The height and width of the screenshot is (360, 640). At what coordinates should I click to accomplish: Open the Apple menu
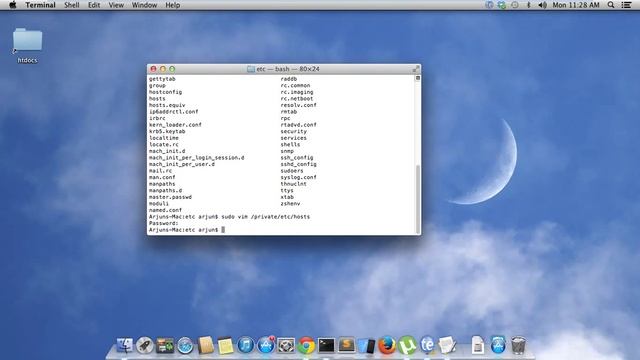[13, 5]
